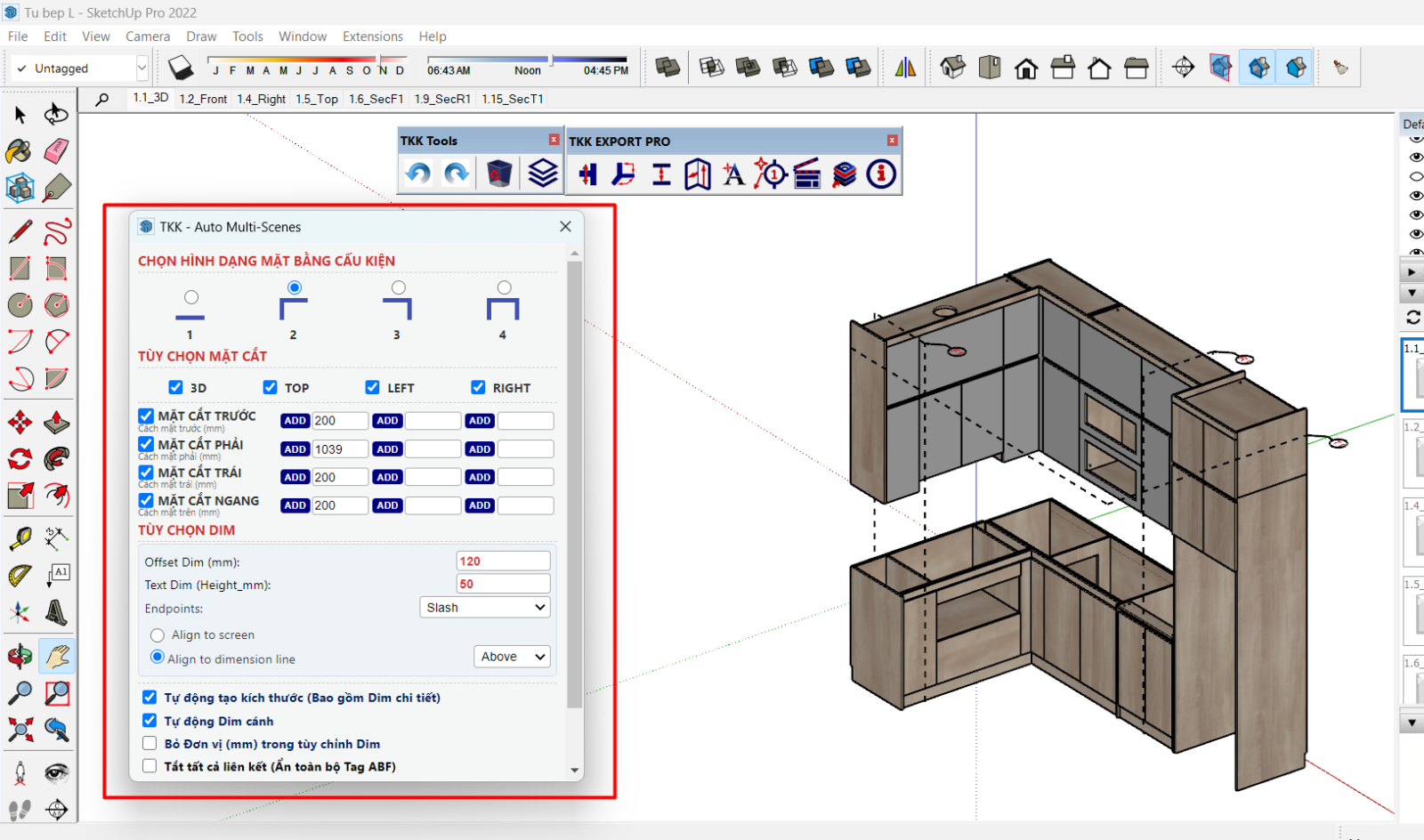Click first ADD button for MẶT CẮT TRƯỚC
Screen dimensions: 1424x840
point(295,421)
